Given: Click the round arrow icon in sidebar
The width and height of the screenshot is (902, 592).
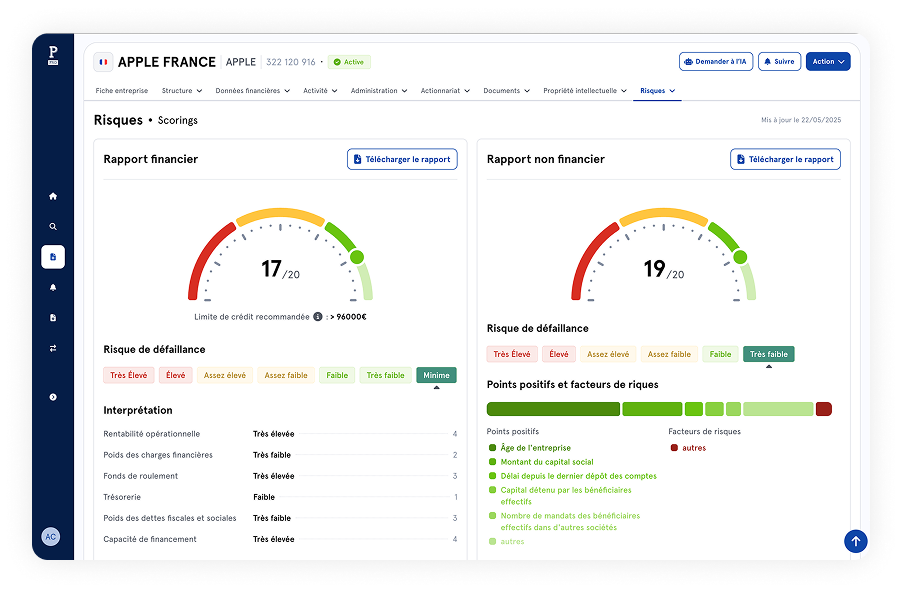Looking at the screenshot, I should (53, 397).
